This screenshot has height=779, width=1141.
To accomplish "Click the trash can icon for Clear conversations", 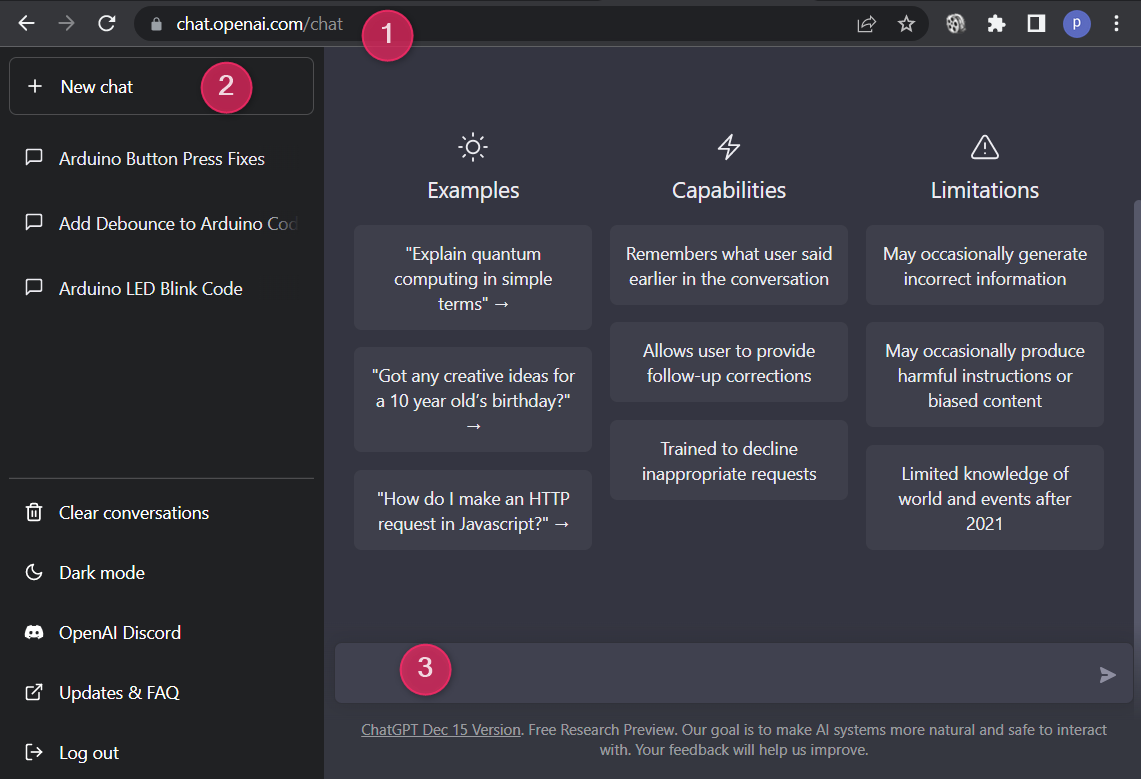I will [x=33, y=513].
